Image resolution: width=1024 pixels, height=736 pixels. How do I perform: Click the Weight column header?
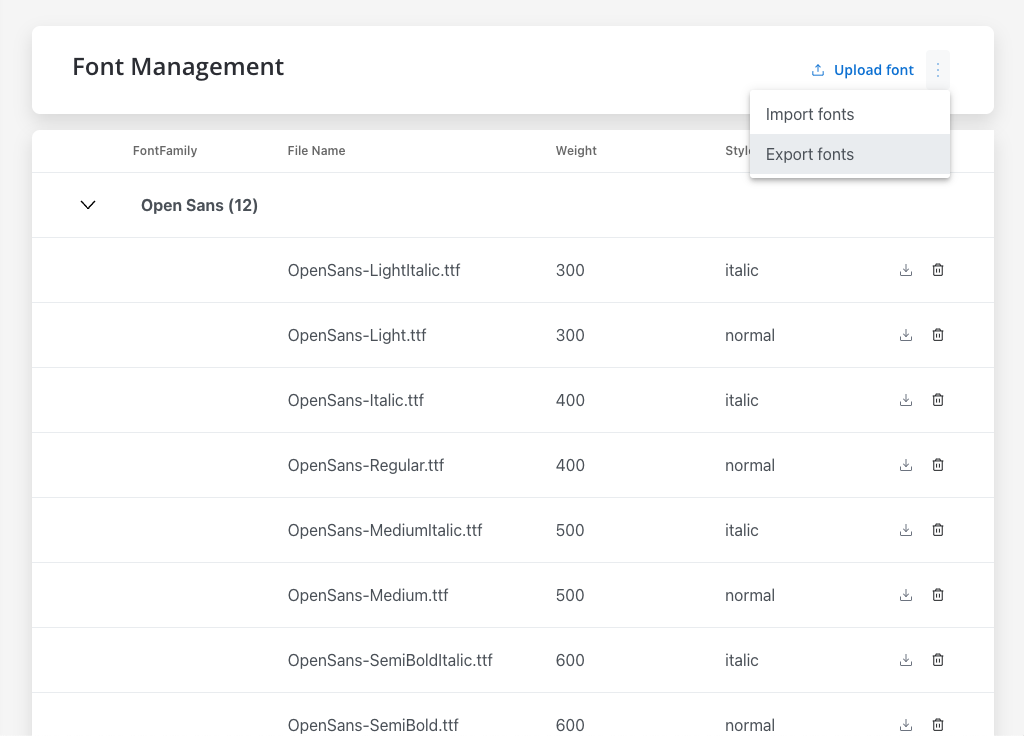(x=576, y=151)
